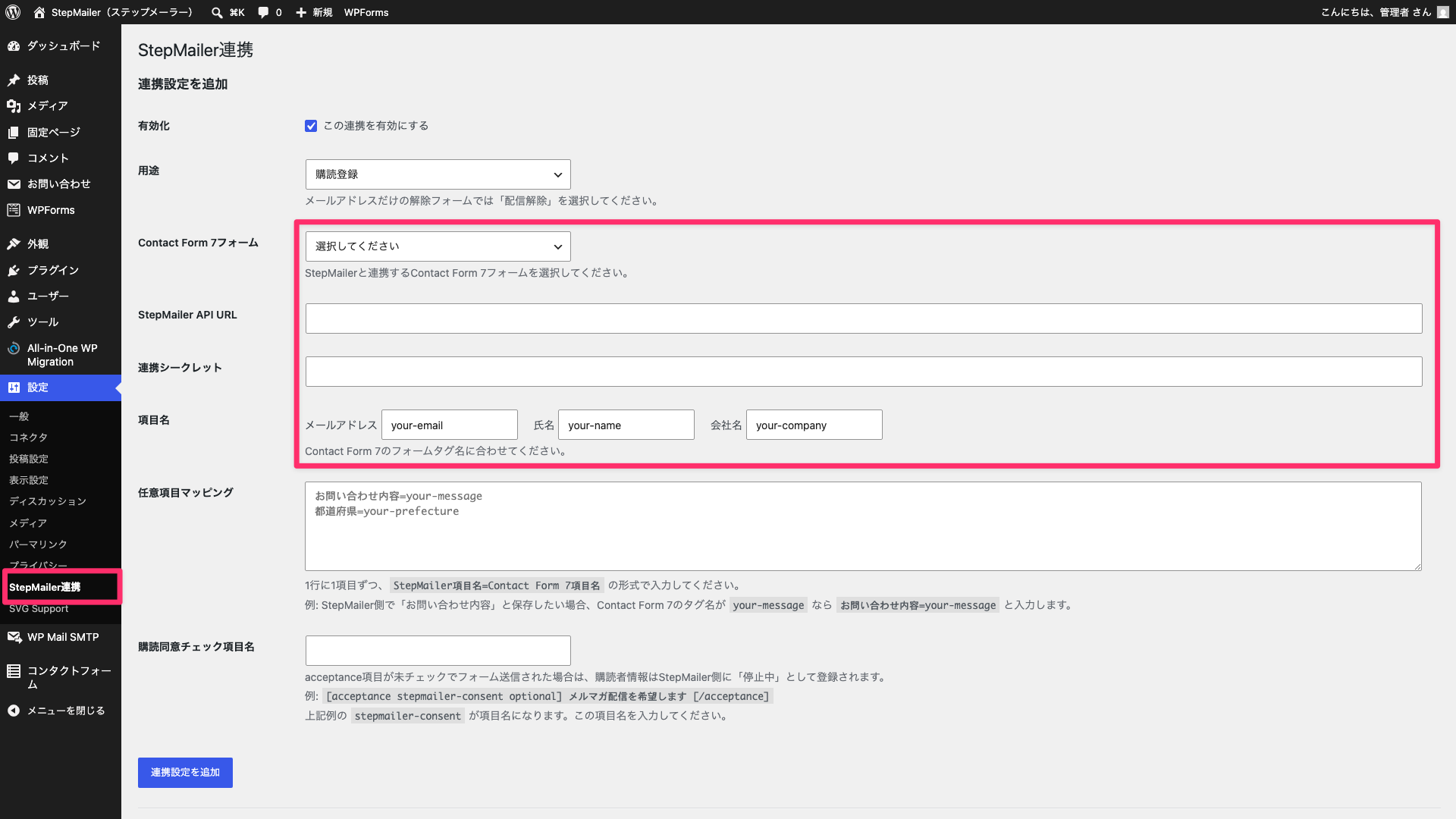Open the 表示設定 submenu item
The height and width of the screenshot is (819, 1456).
[x=29, y=480]
